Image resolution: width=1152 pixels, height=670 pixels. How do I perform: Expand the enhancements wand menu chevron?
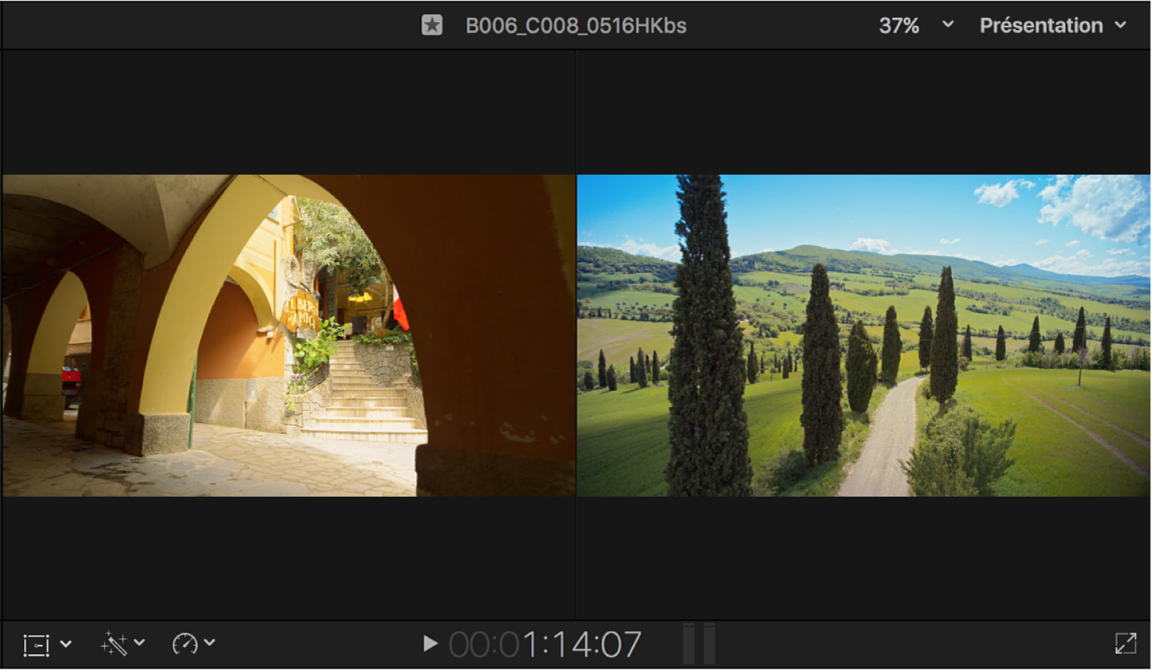click(x=140, y=643)
